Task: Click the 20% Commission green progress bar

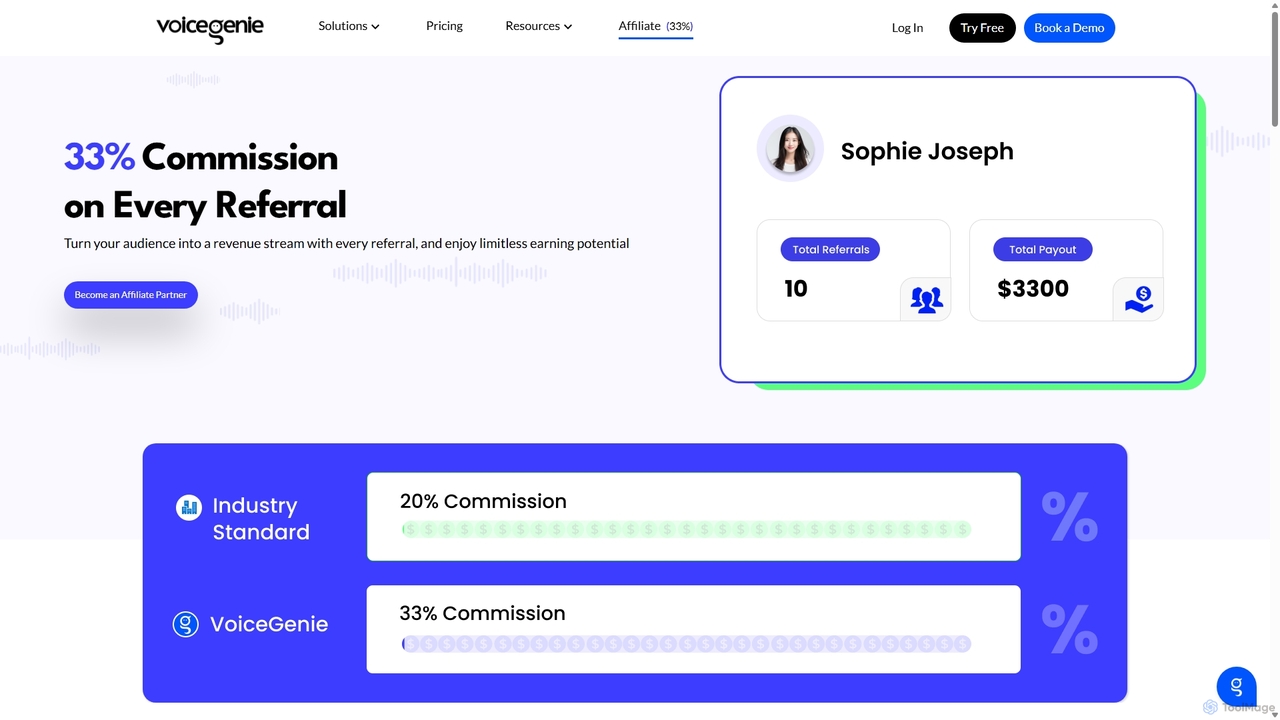Action: [x=686, y=530]
